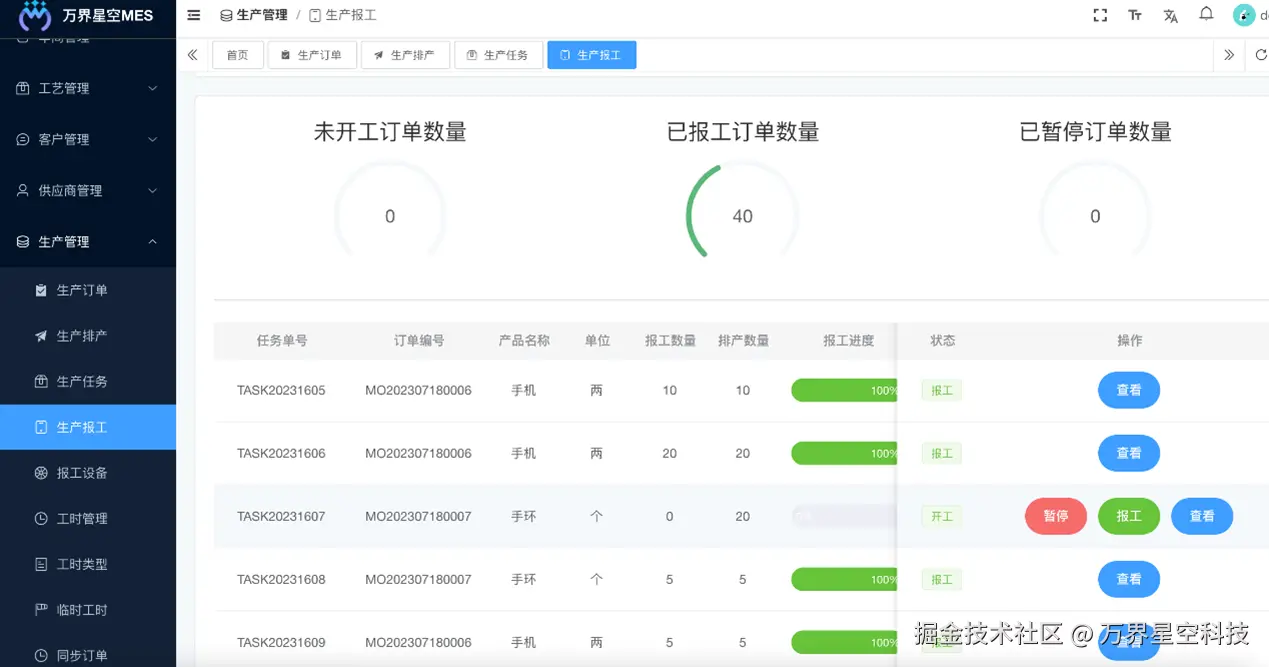Switch to the 首页 tab
Image resolution: width=1269 pixels, height=667 pixels.
tap(237, 55)
